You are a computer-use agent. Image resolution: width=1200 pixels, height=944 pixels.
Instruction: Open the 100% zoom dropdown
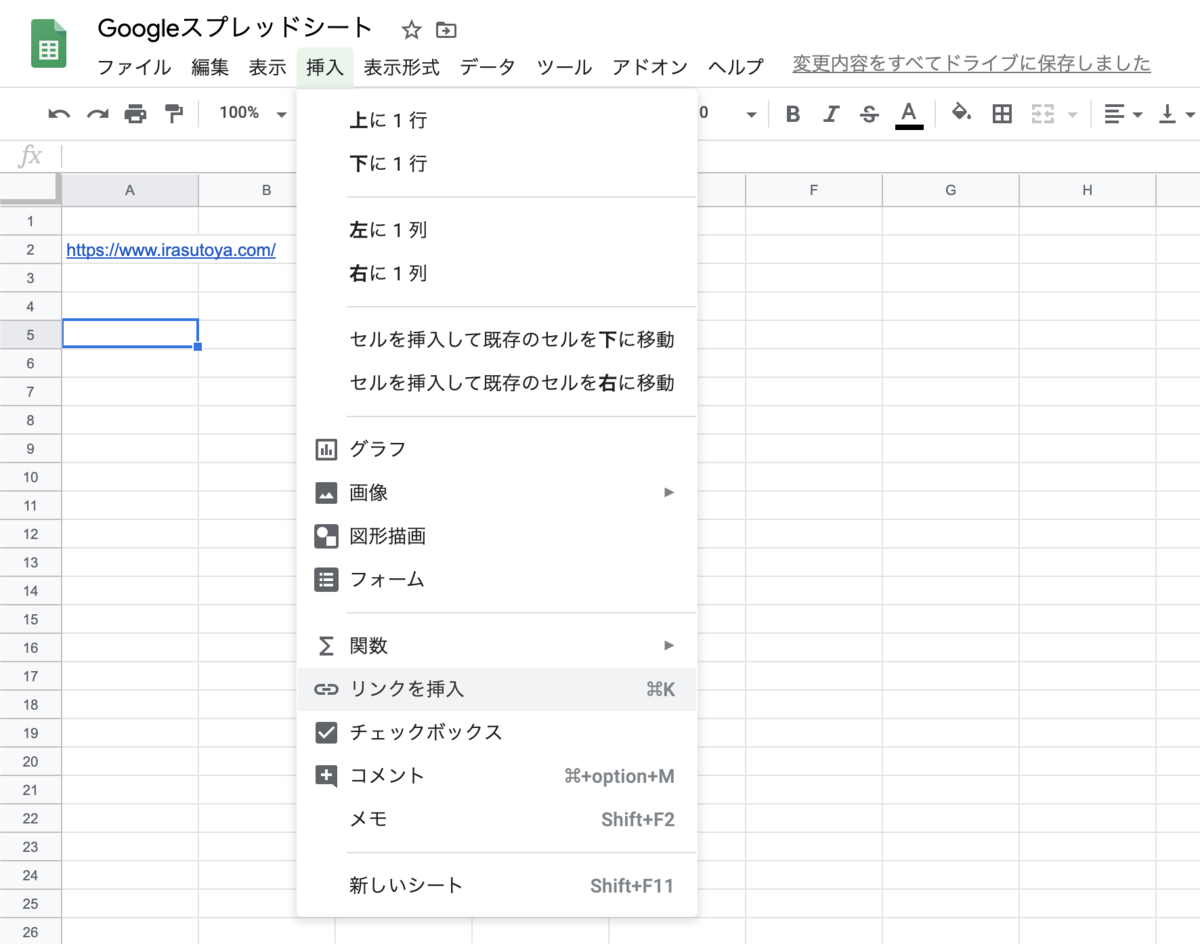coord(253,113)
